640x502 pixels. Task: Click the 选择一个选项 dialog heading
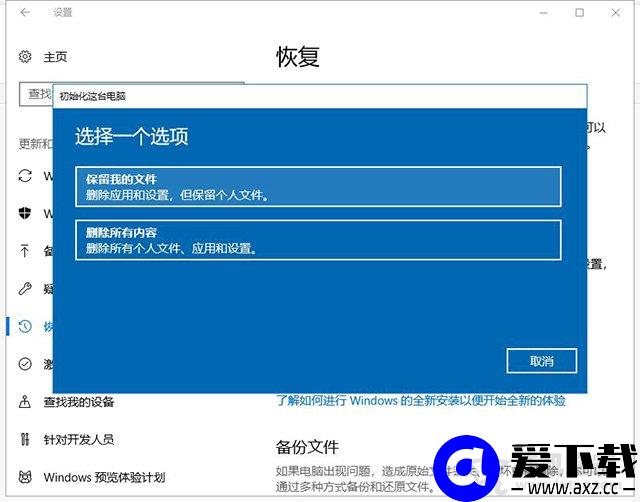point(131,136)
